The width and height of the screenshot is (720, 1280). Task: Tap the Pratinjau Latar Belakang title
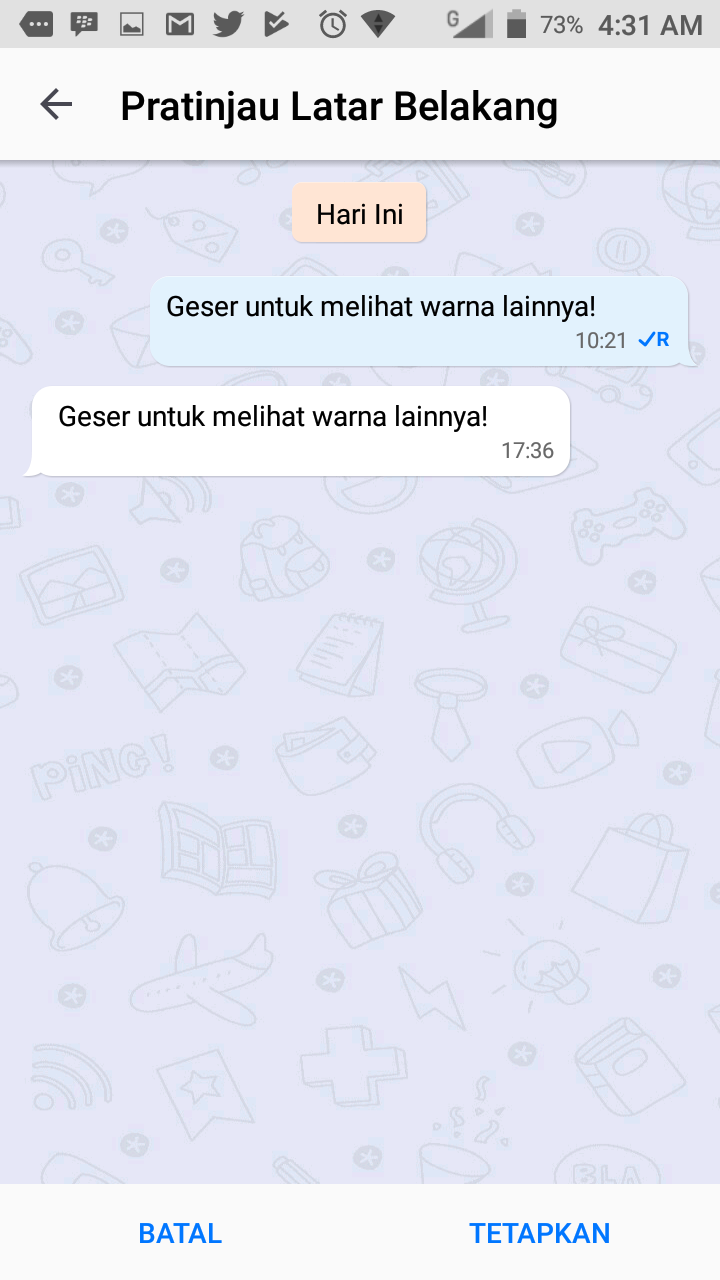(339, 106)
